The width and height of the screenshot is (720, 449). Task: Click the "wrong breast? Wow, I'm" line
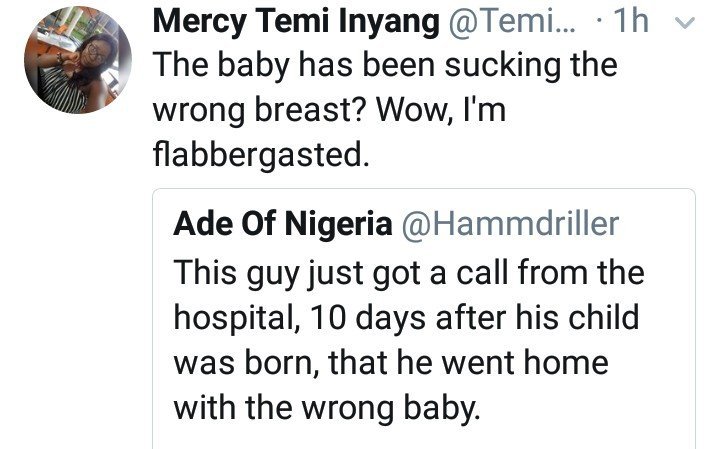[330, 111]
